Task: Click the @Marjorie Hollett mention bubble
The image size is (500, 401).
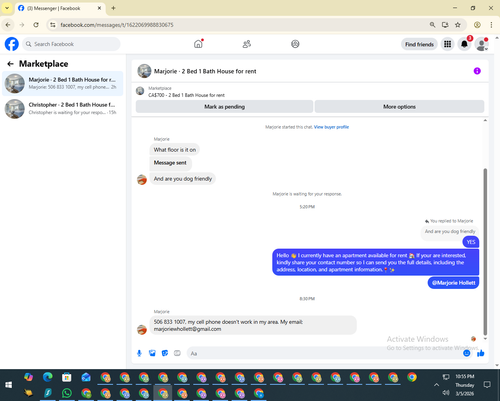Action: [x=453, y=283]
